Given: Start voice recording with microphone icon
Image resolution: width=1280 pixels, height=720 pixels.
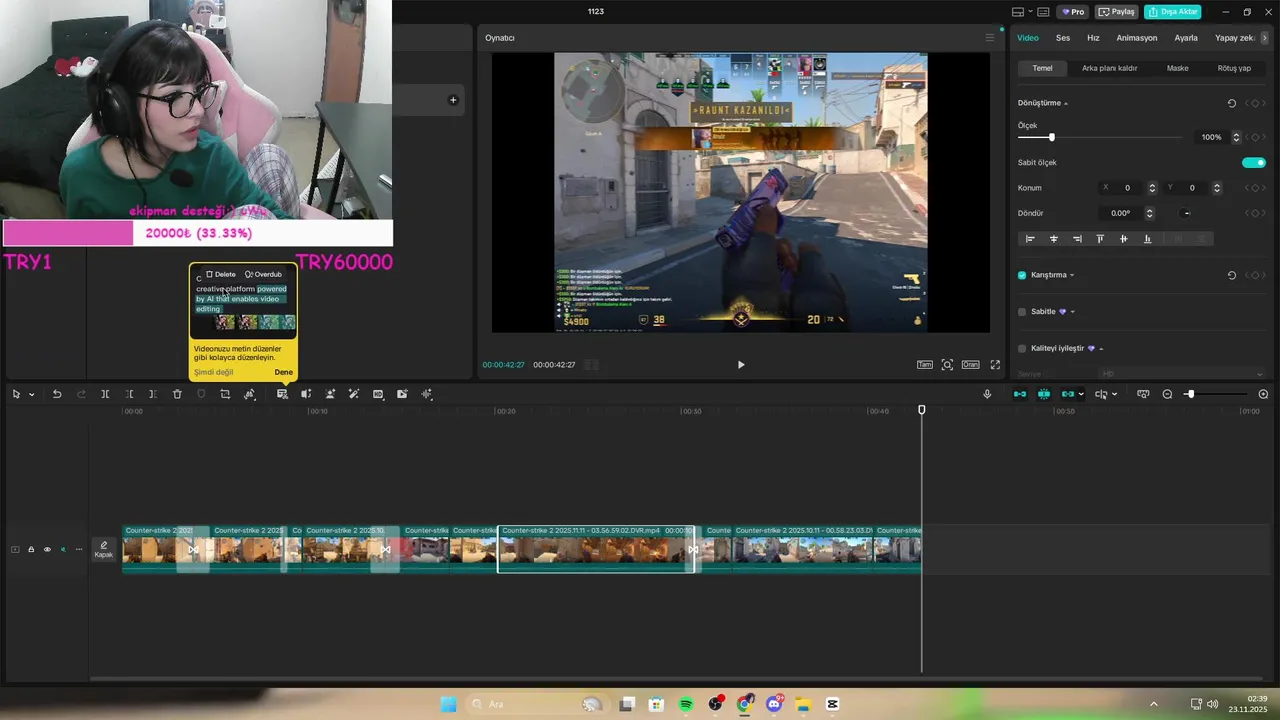Looking at the screenshot, I should 987,394.
